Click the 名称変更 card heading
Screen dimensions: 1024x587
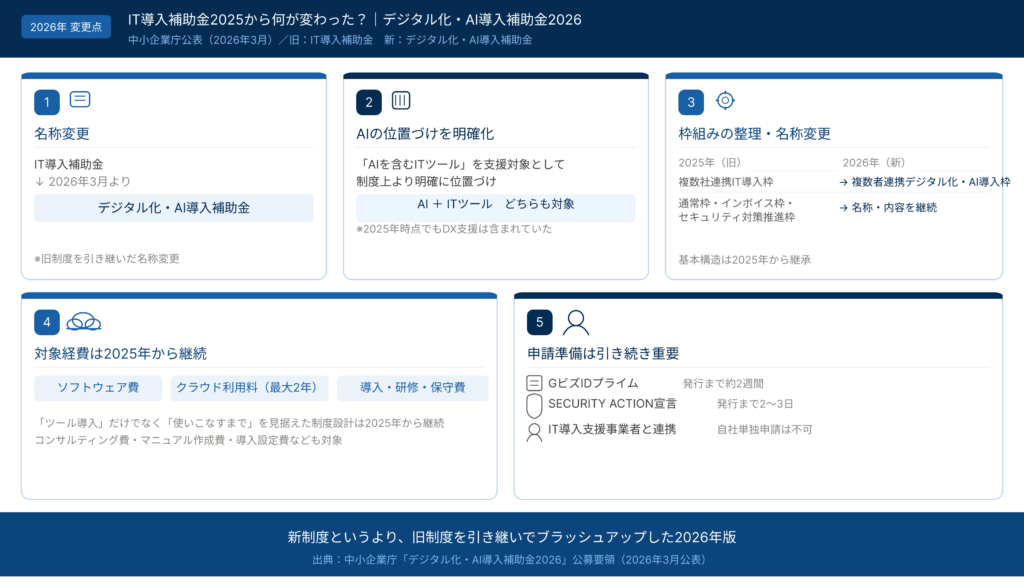62,134
